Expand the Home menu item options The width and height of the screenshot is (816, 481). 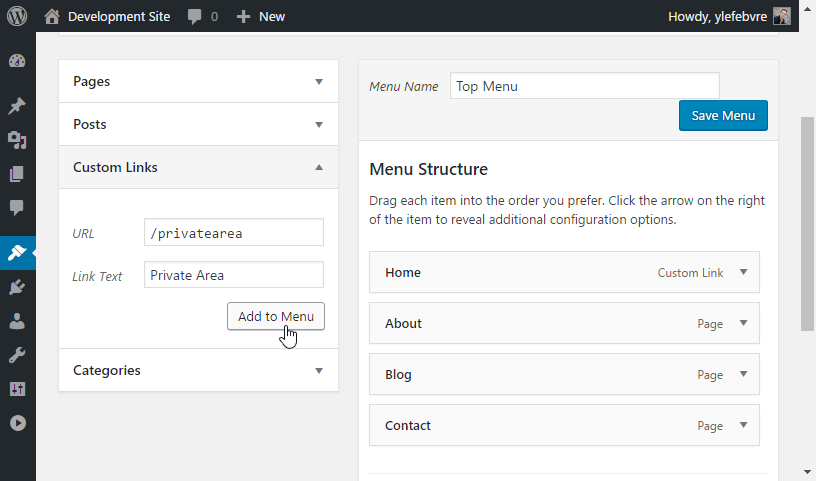point(743,272)
